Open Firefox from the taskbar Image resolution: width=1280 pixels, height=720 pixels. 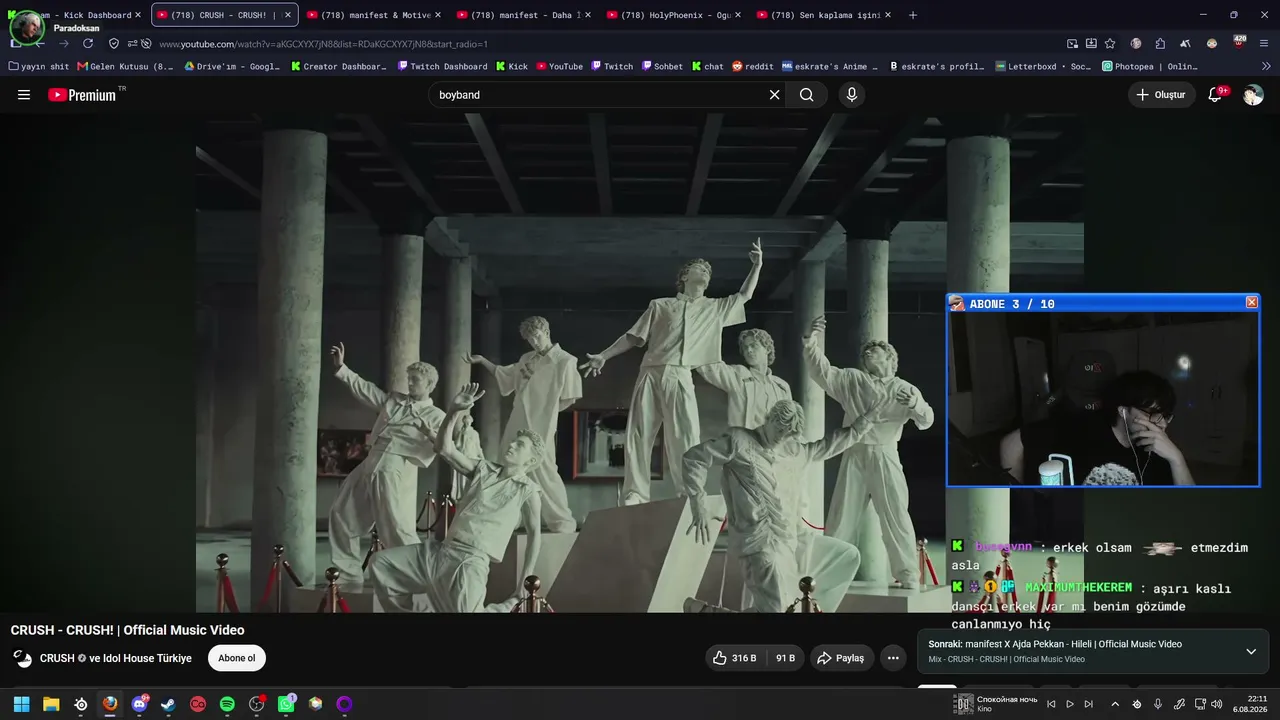click(110, 704)
